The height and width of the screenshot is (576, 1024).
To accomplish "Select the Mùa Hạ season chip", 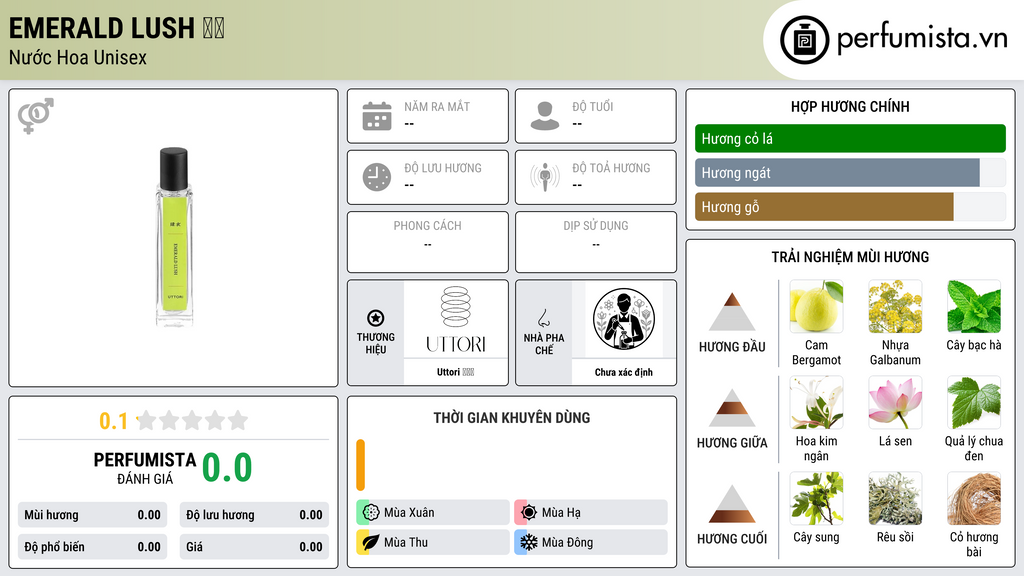I will click(591, 513).
